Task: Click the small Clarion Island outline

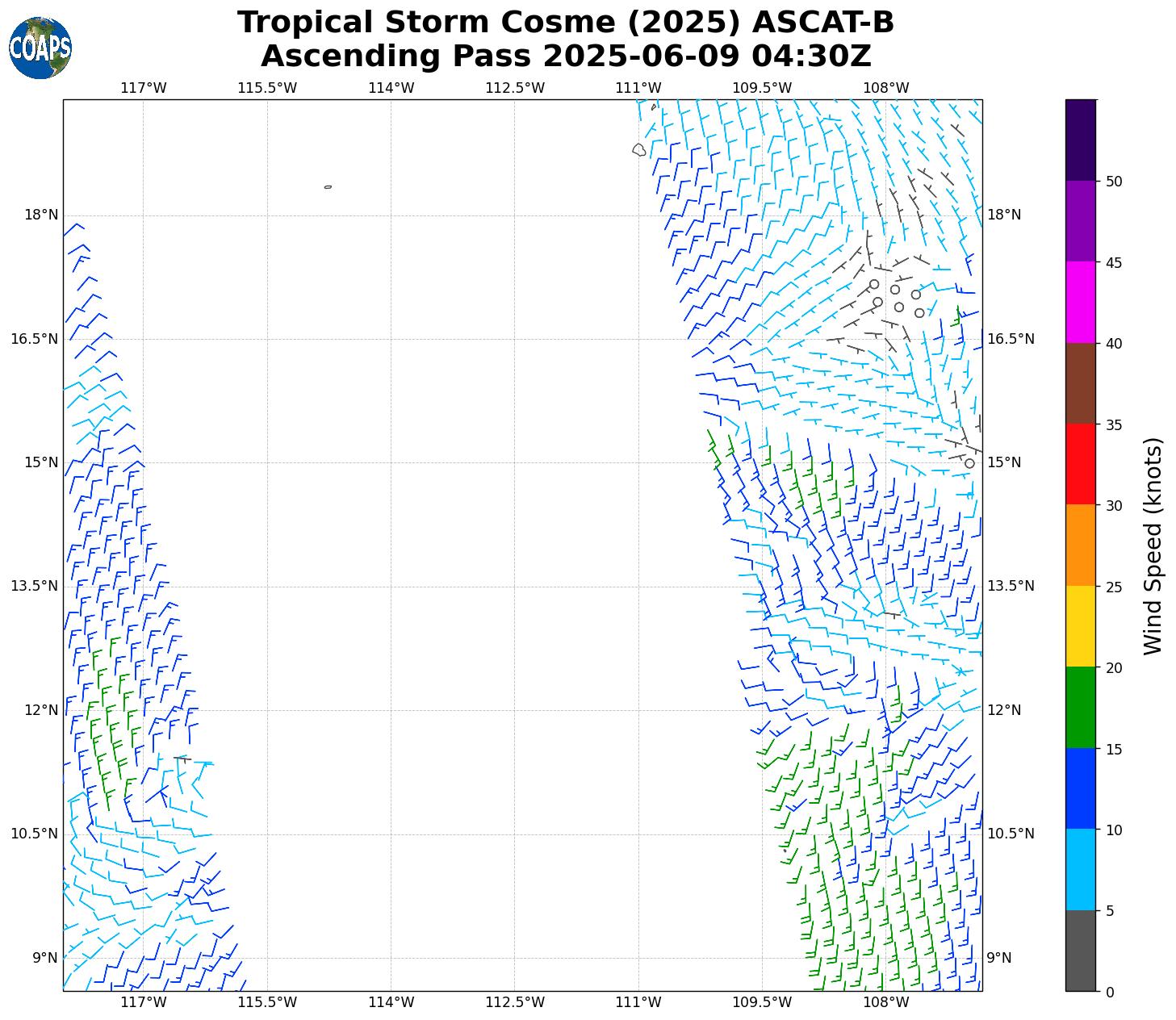Action: click(x=328, y=187)
